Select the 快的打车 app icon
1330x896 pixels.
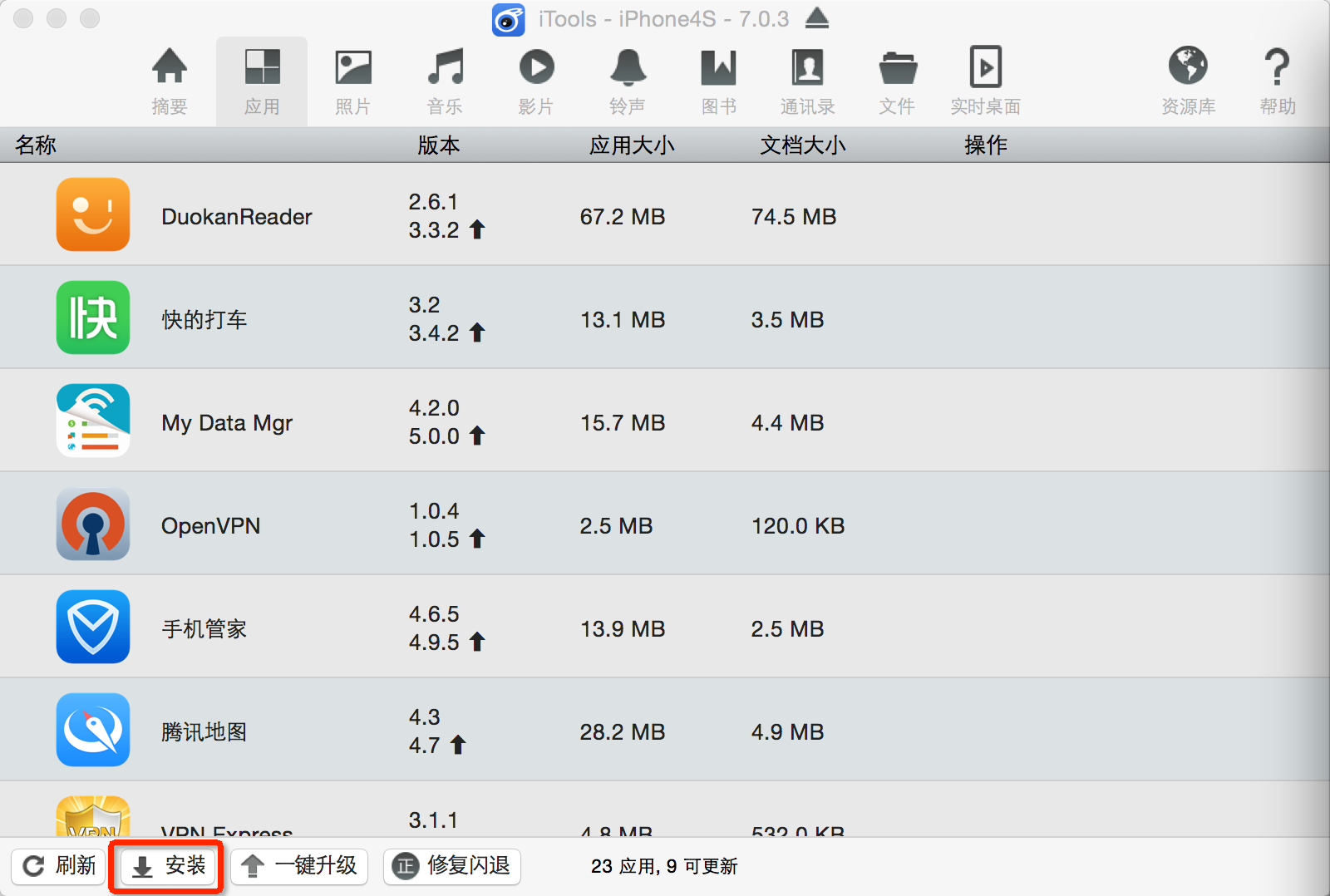click(93, 318)
